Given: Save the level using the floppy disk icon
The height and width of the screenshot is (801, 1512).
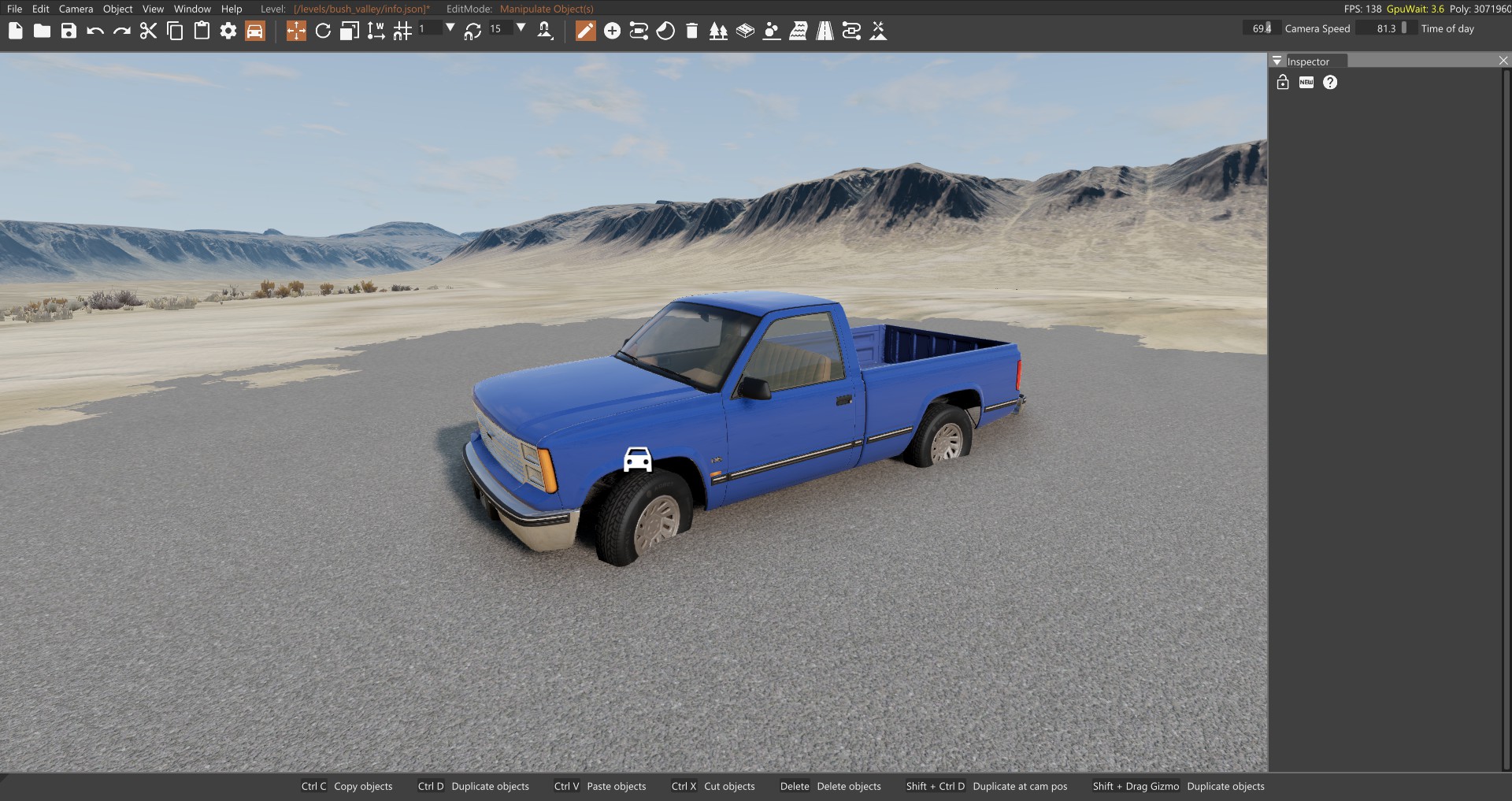Looking at the screenshot, I should (x=69, y=31).
